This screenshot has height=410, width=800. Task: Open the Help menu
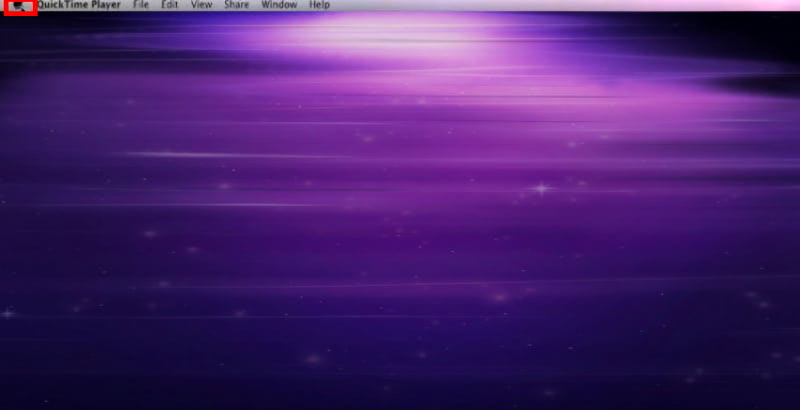pos(320,5)
